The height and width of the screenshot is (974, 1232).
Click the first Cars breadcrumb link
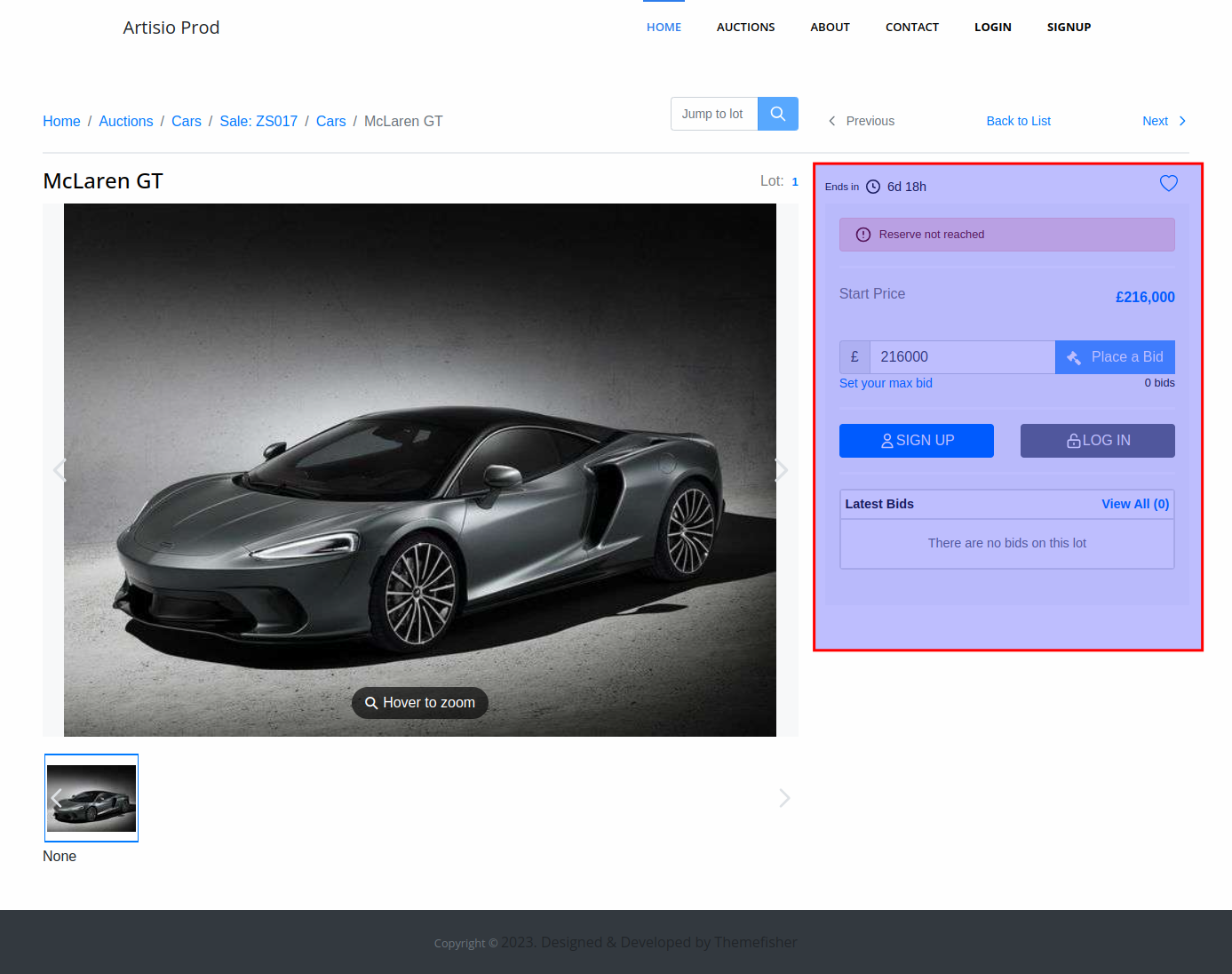[187, 122]
